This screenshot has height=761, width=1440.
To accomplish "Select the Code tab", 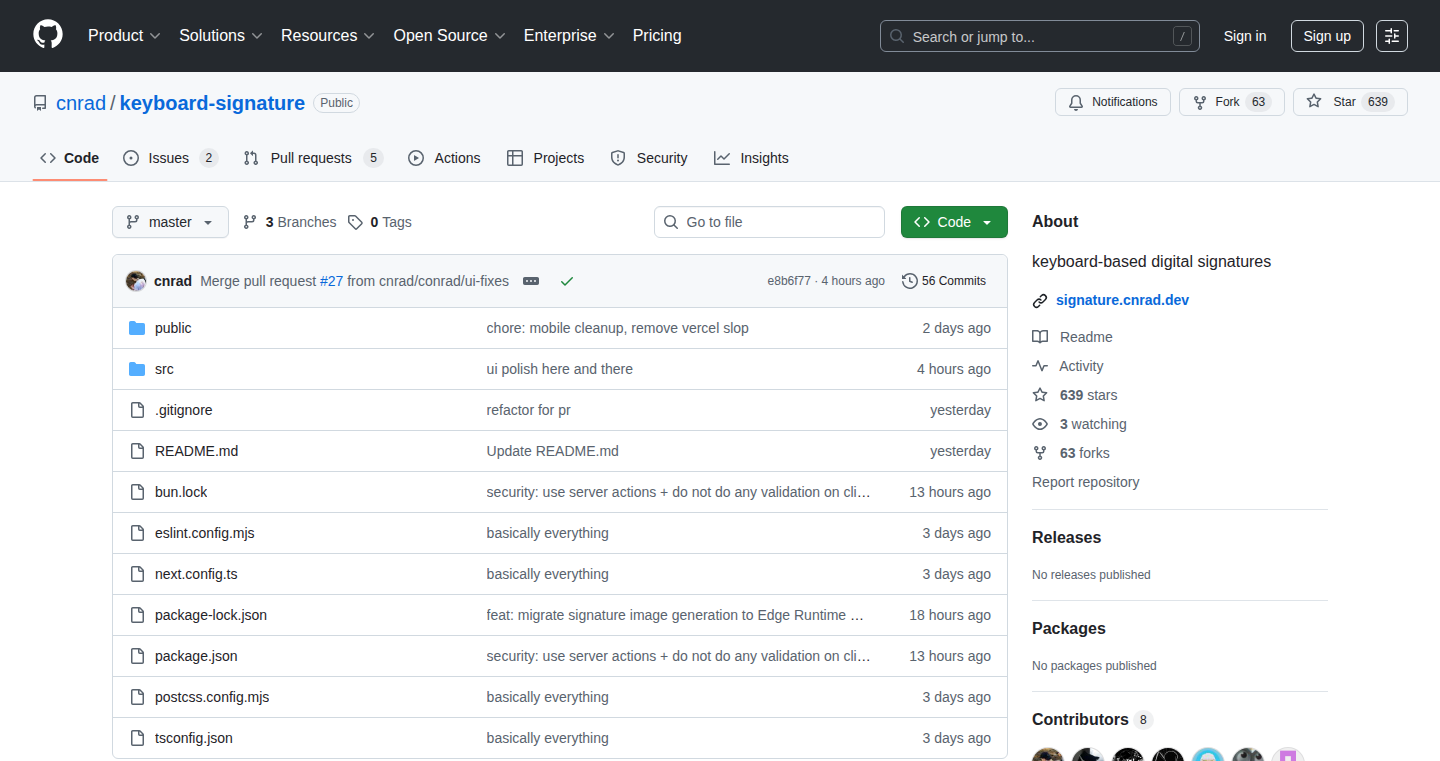I will coord(70,158).
